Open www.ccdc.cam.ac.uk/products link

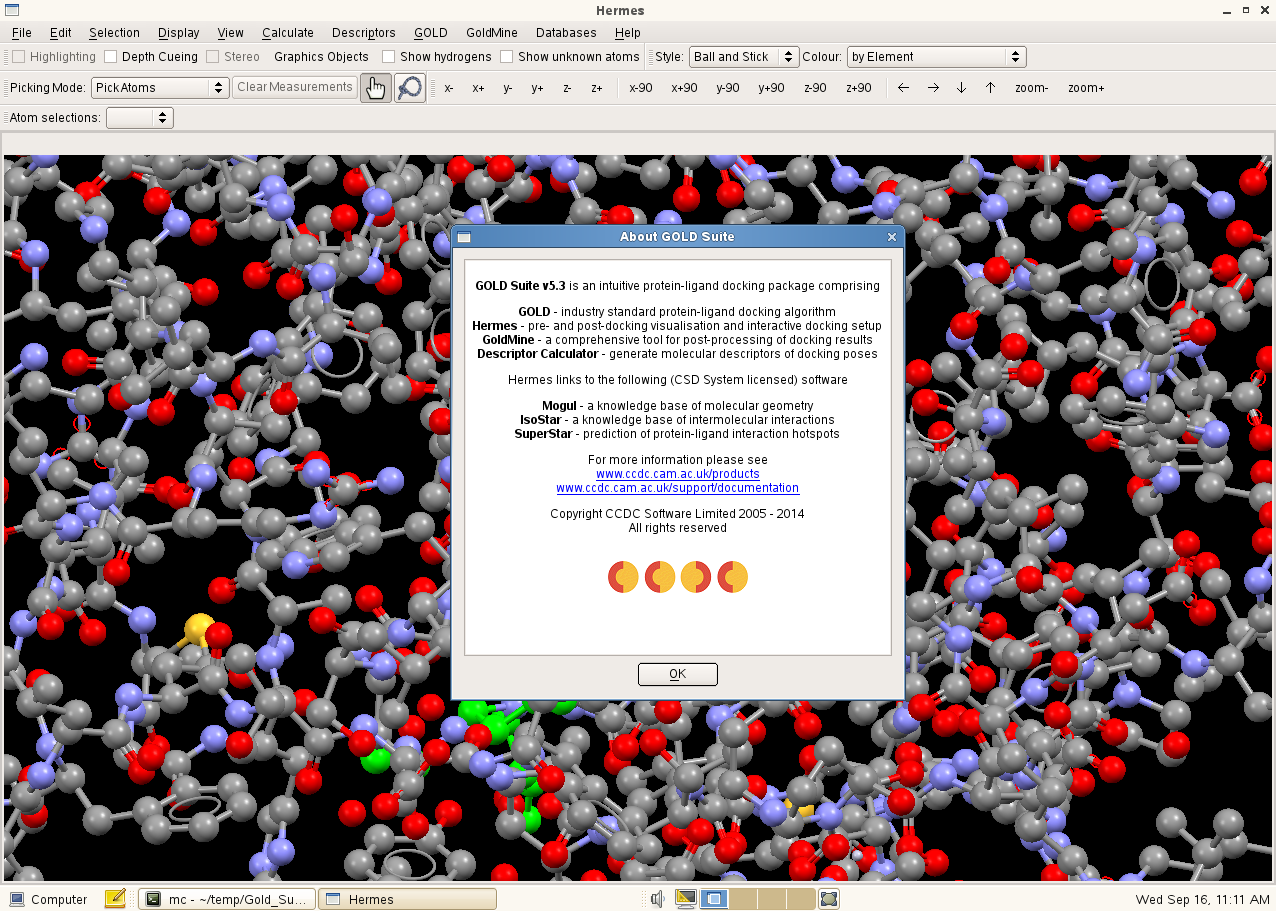677,474
